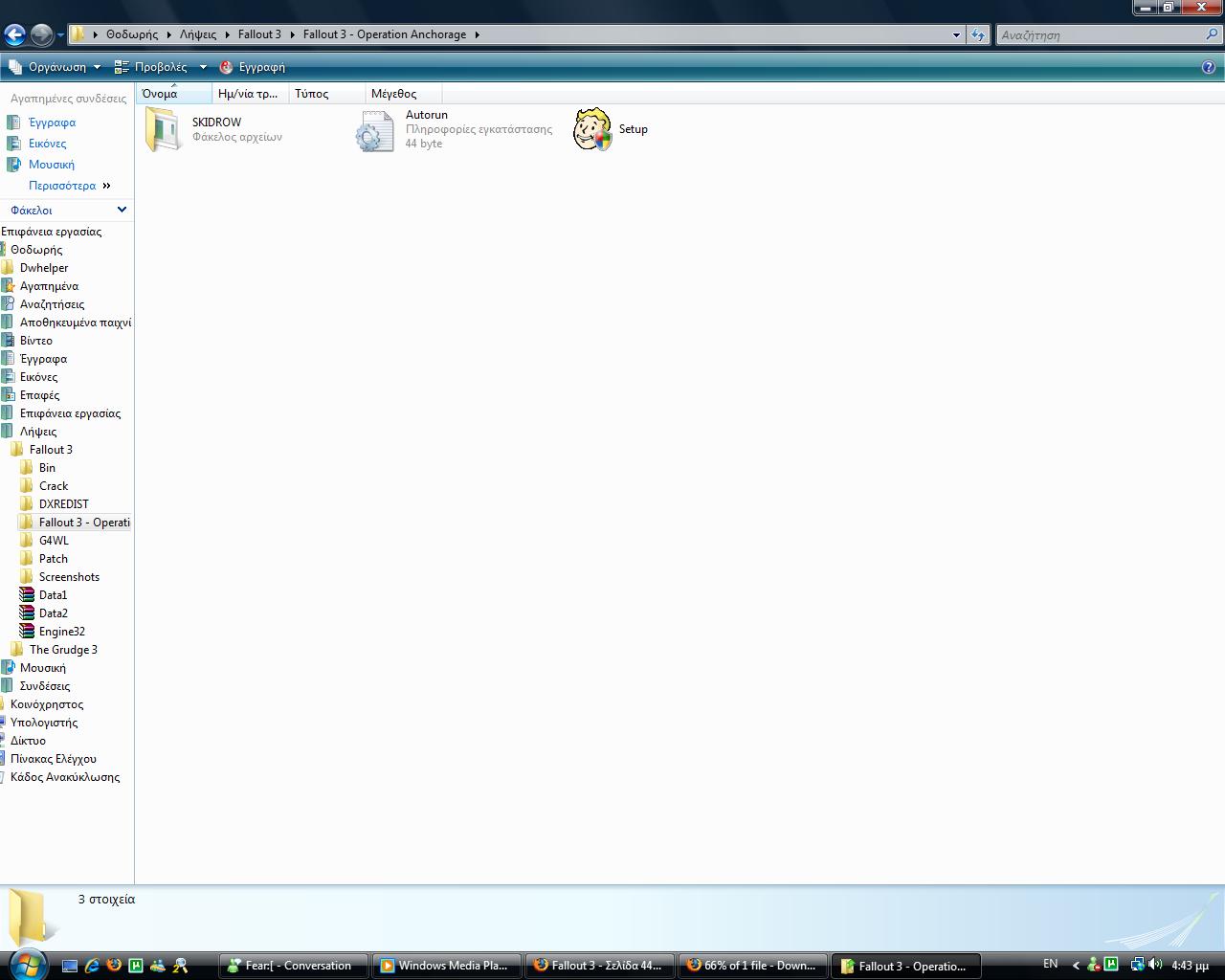This screenshot has width=1225, height=980.
Task: Open the network icon in the system tray
Action: [1136, 965]
